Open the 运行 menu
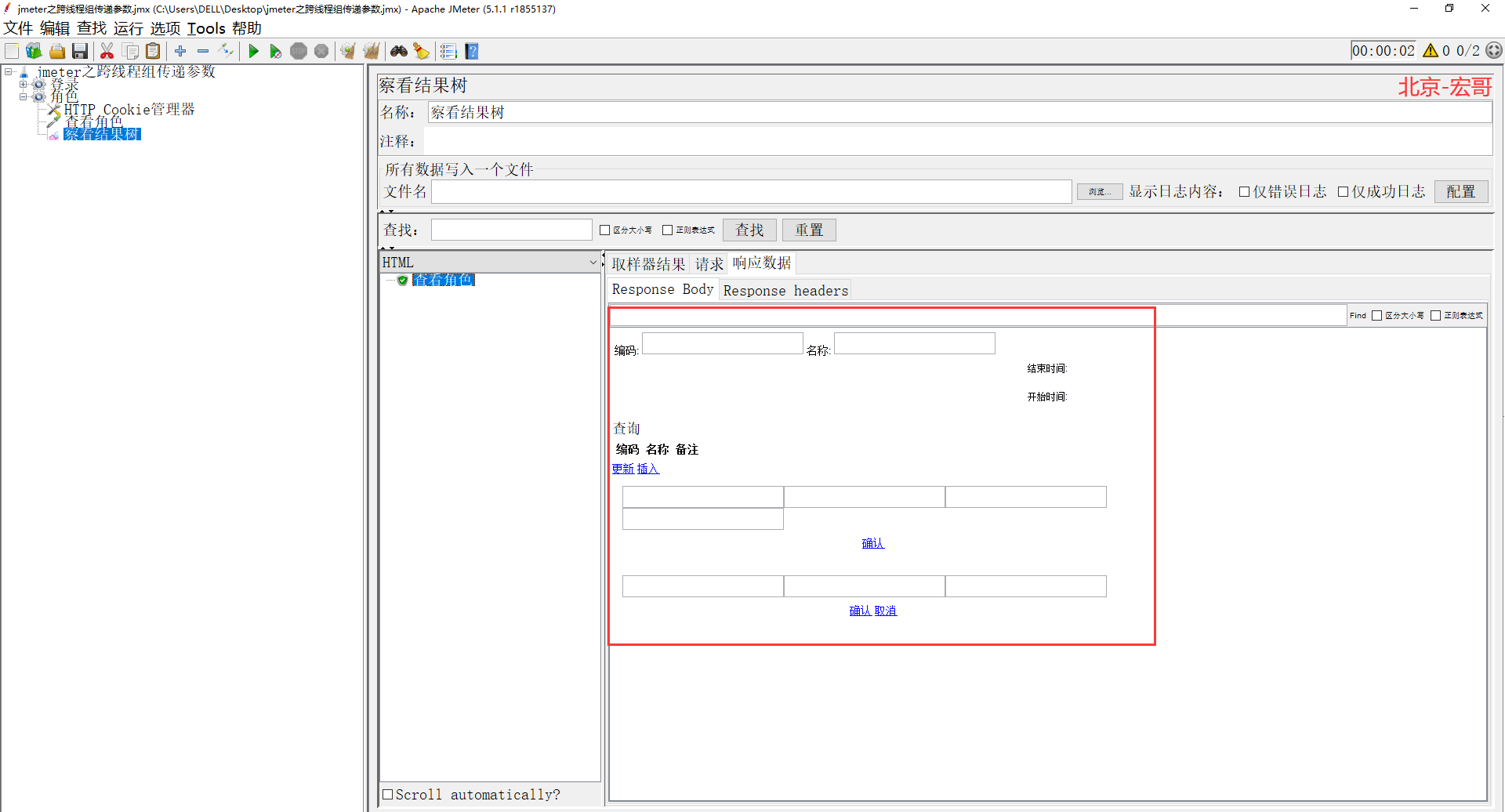The width and height of the screenshot is (1505, 812). click(128, 28)
